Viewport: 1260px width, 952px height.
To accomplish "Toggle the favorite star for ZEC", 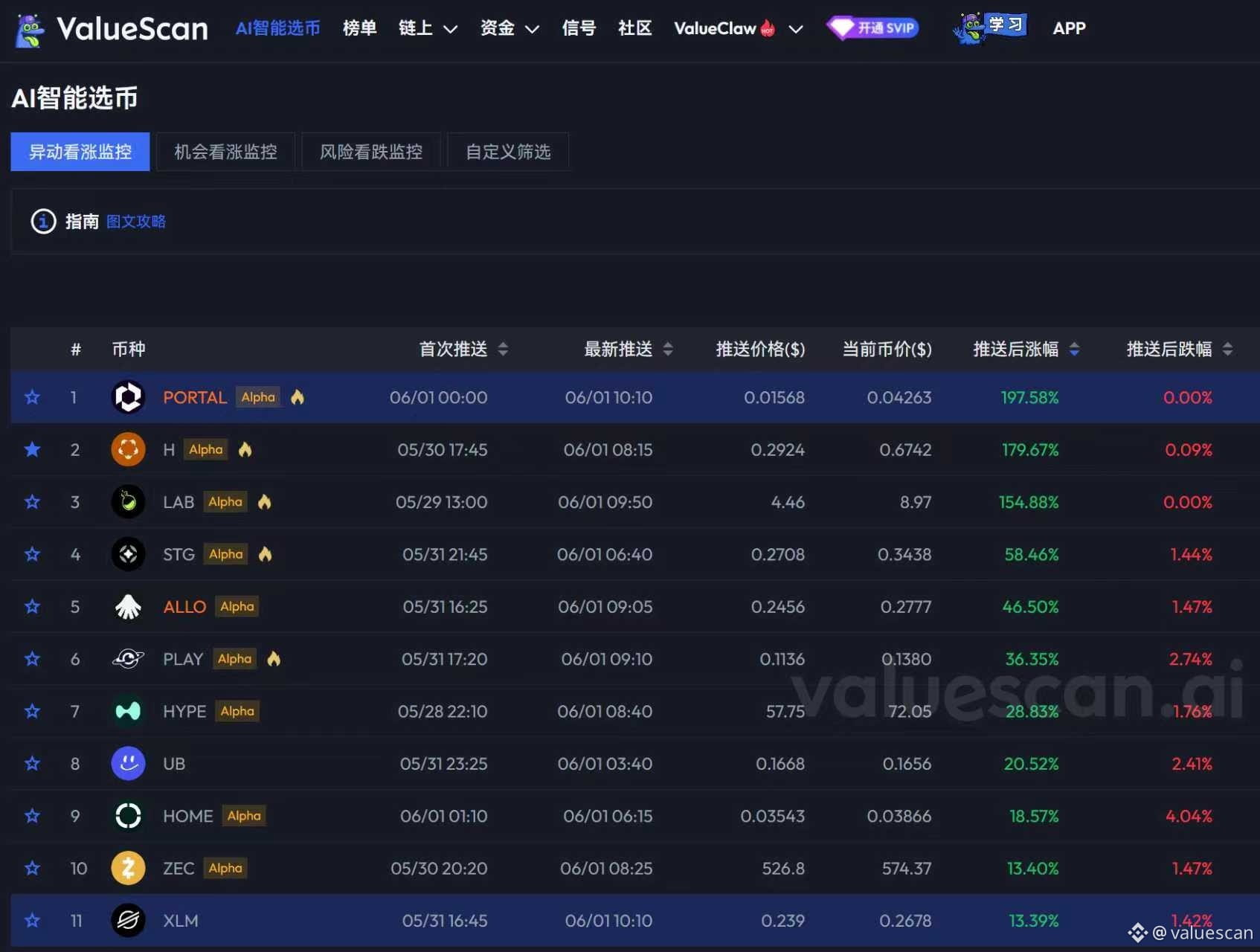I will click(32, 868).
